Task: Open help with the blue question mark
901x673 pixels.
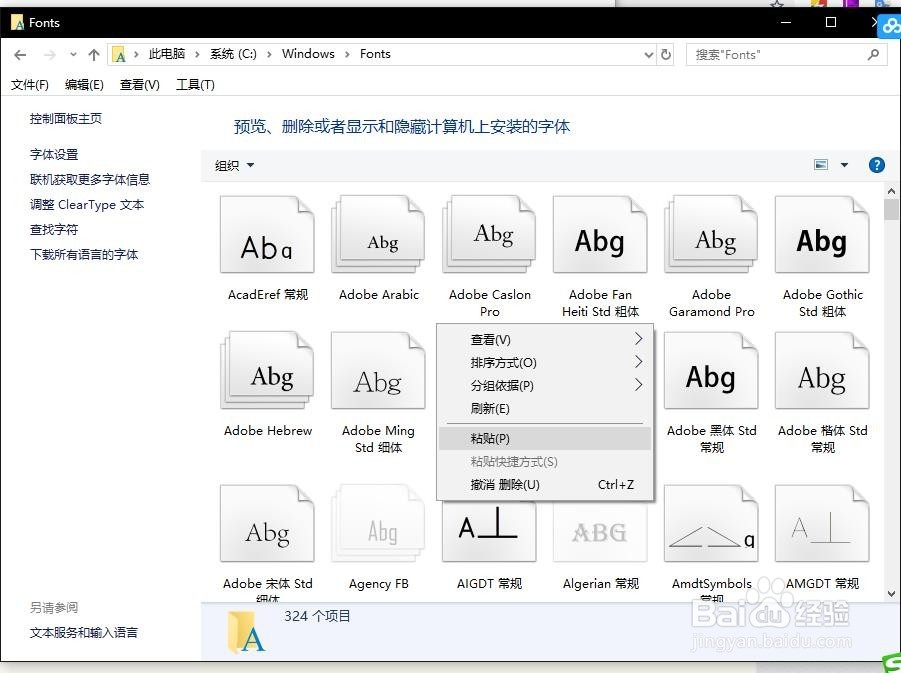Action: (x=876, y=166)
